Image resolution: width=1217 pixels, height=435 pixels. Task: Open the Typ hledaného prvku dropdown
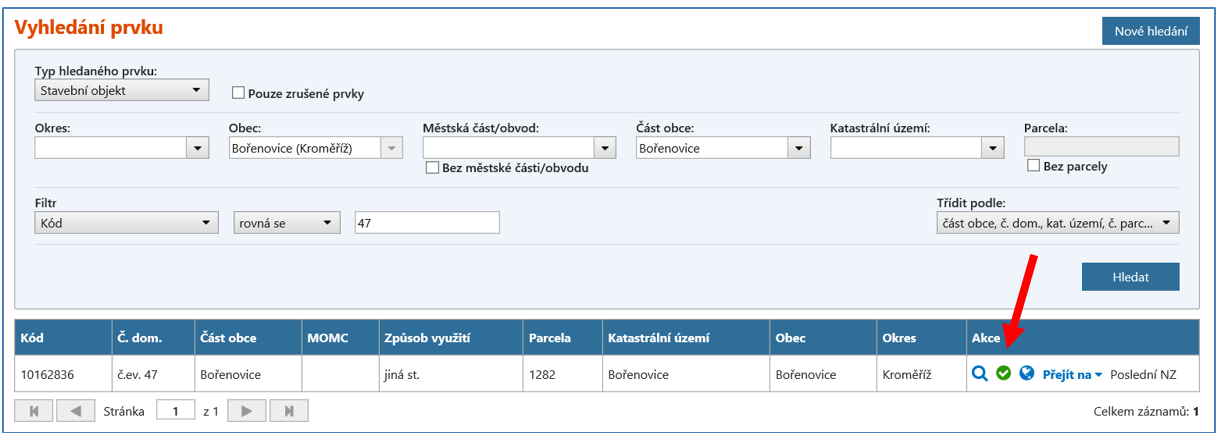[122, 90]
